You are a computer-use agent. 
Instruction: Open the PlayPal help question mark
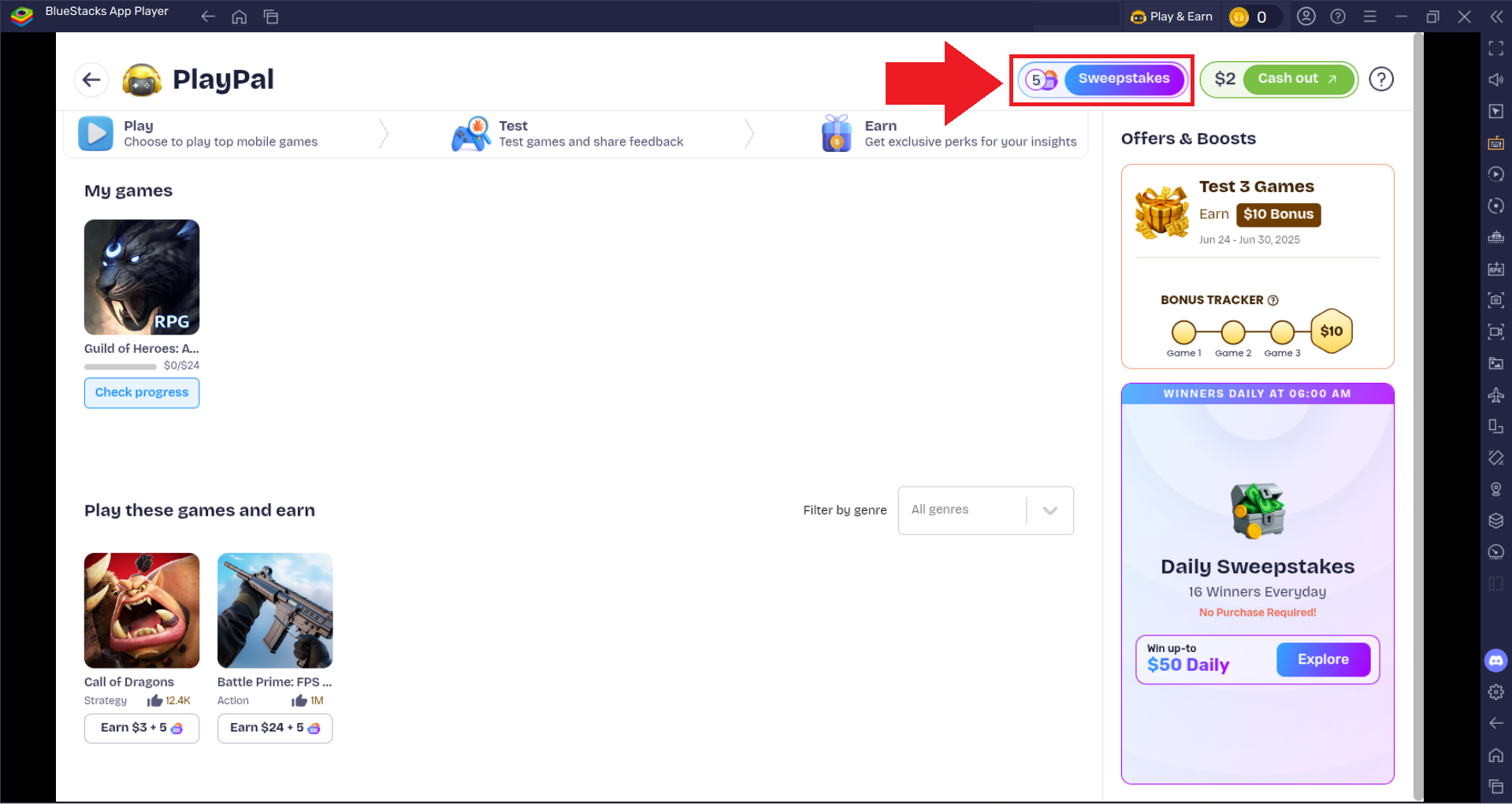click(1380, 80)
